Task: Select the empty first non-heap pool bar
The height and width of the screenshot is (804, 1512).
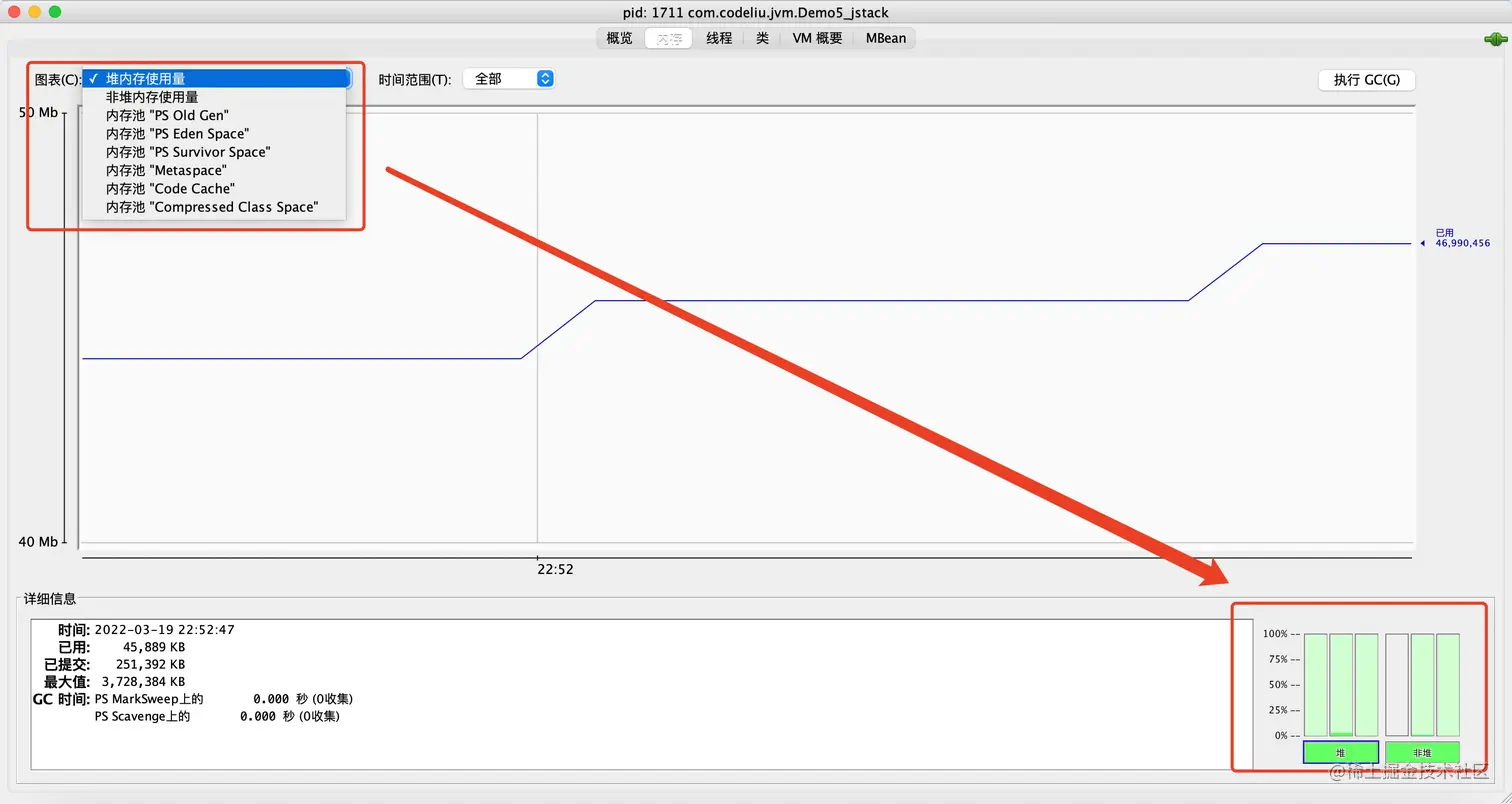Action: point(1397,685)
